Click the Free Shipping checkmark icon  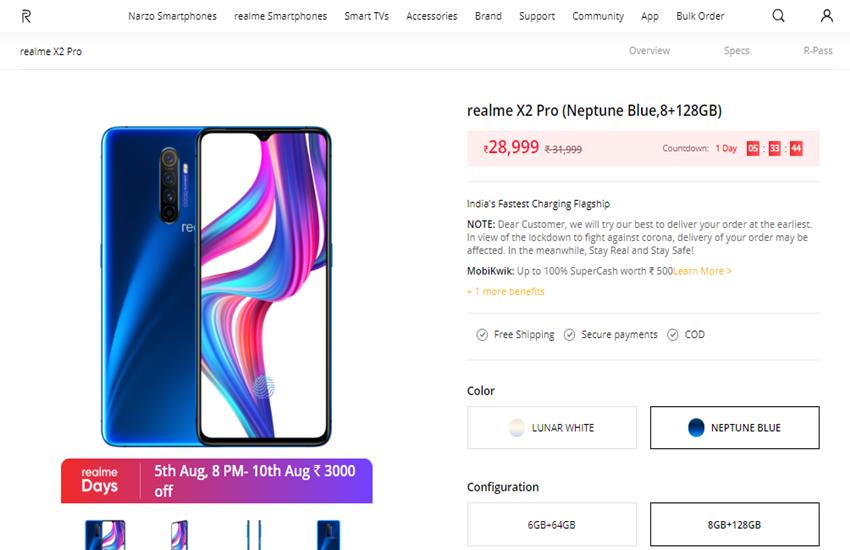482,335
